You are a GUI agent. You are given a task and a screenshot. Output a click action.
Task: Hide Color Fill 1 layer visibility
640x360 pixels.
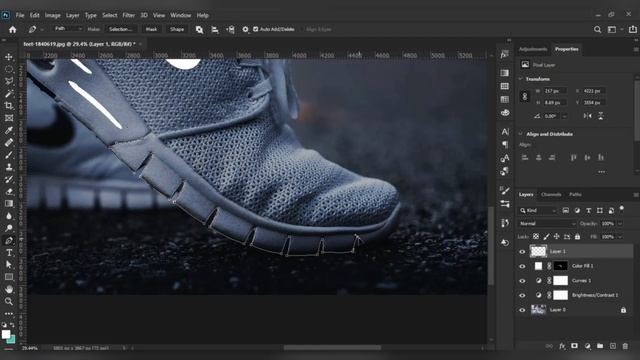tap(522, 266)
